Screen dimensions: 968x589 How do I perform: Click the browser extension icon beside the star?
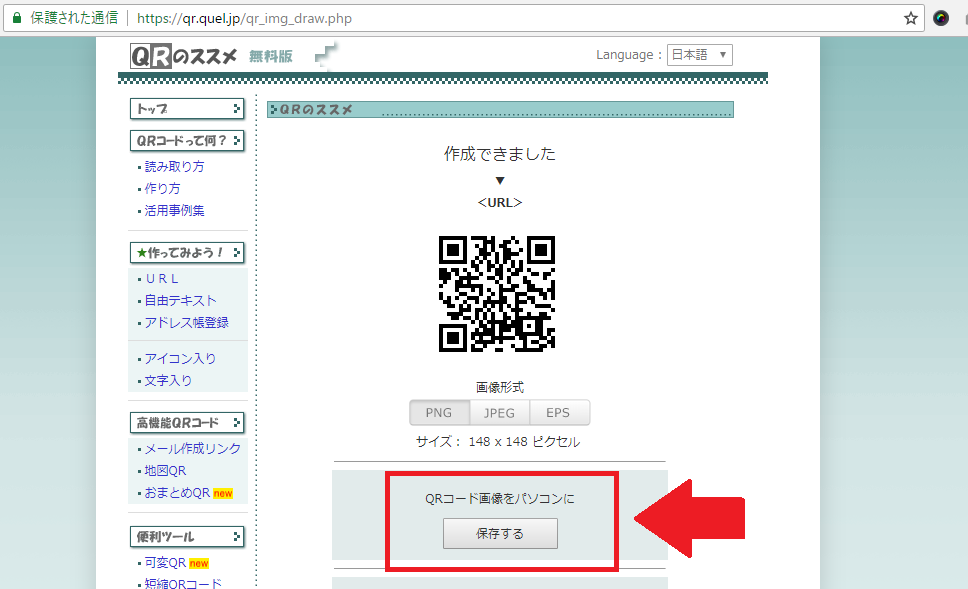pyautogui.click(x=941, y=18)
